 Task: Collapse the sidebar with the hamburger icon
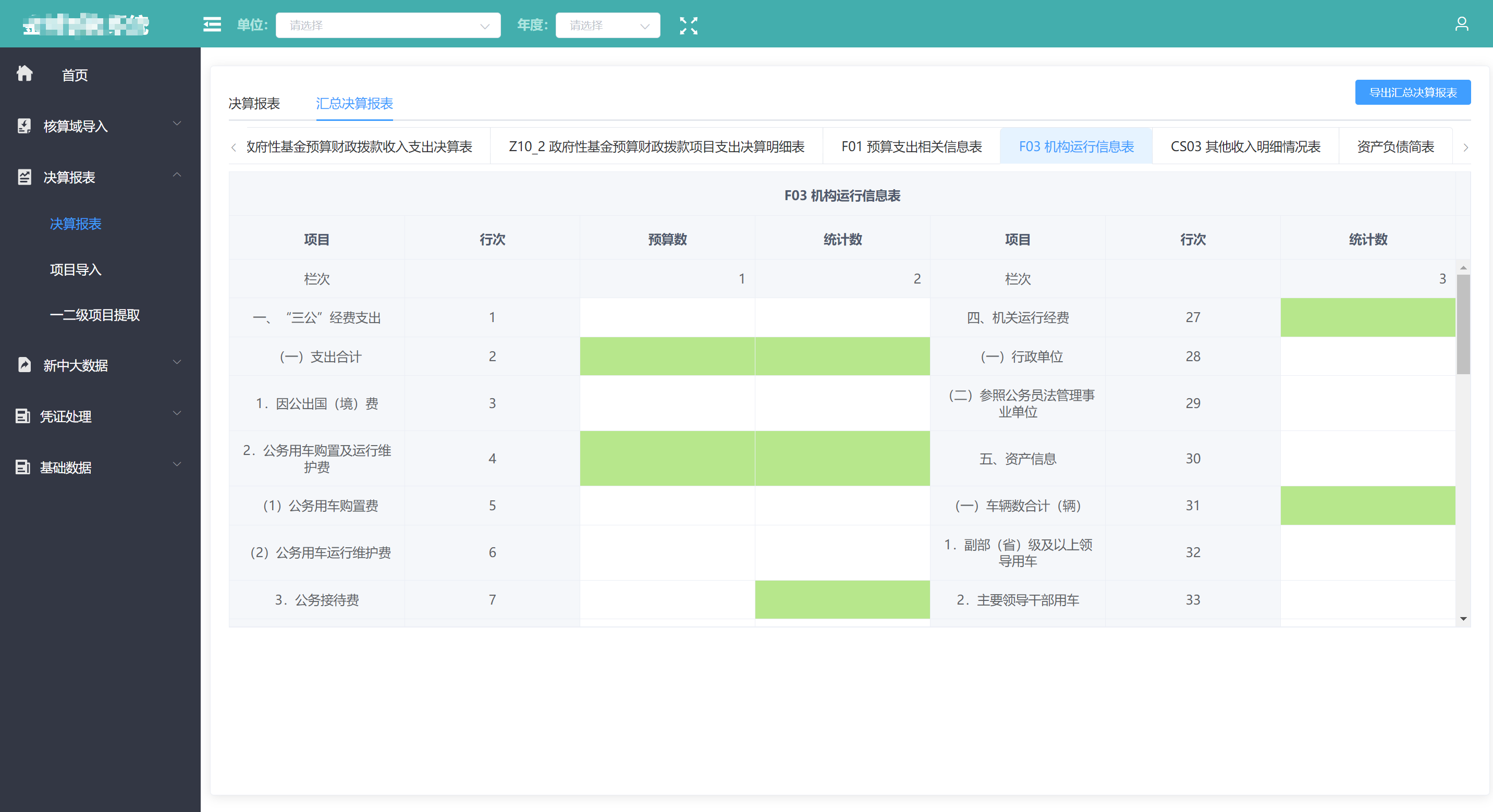click(212, 25)
